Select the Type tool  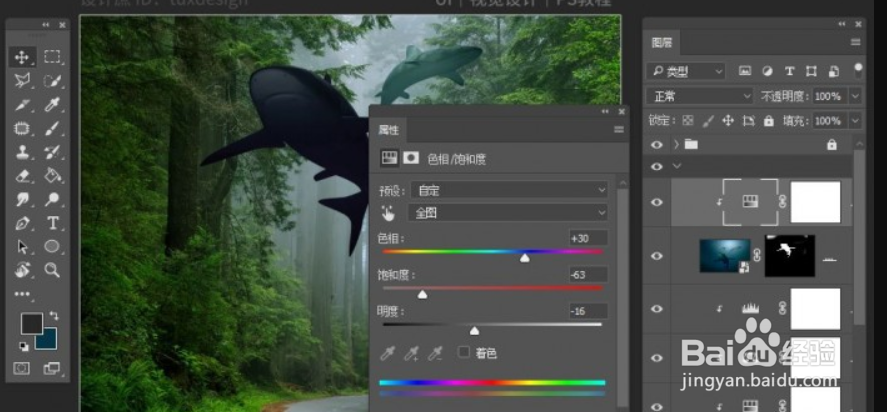tap(52, 223)
